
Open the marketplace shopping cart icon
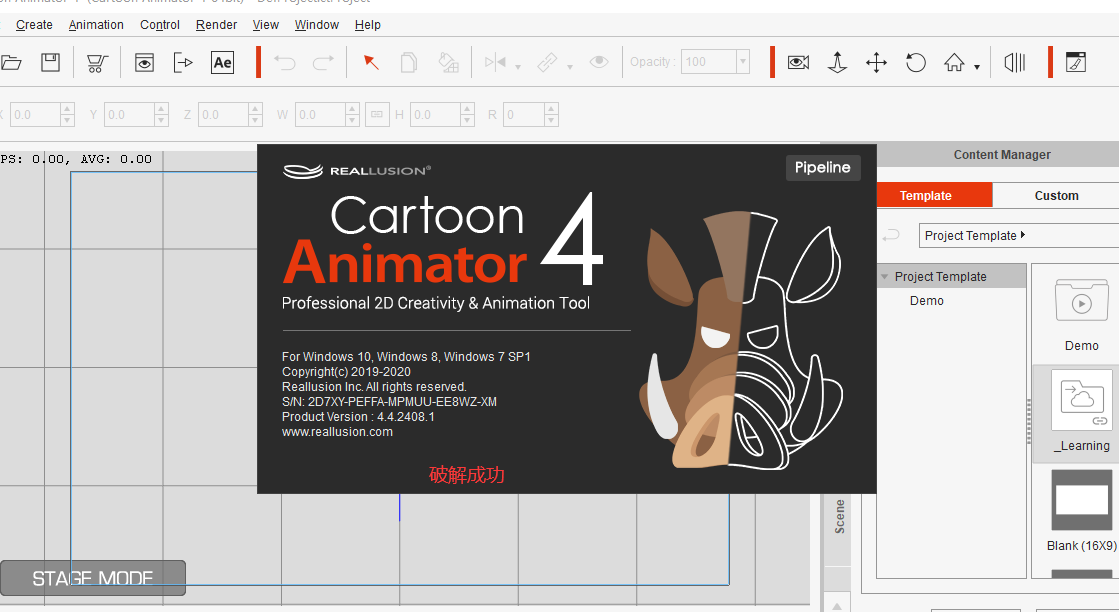point(97,63)
